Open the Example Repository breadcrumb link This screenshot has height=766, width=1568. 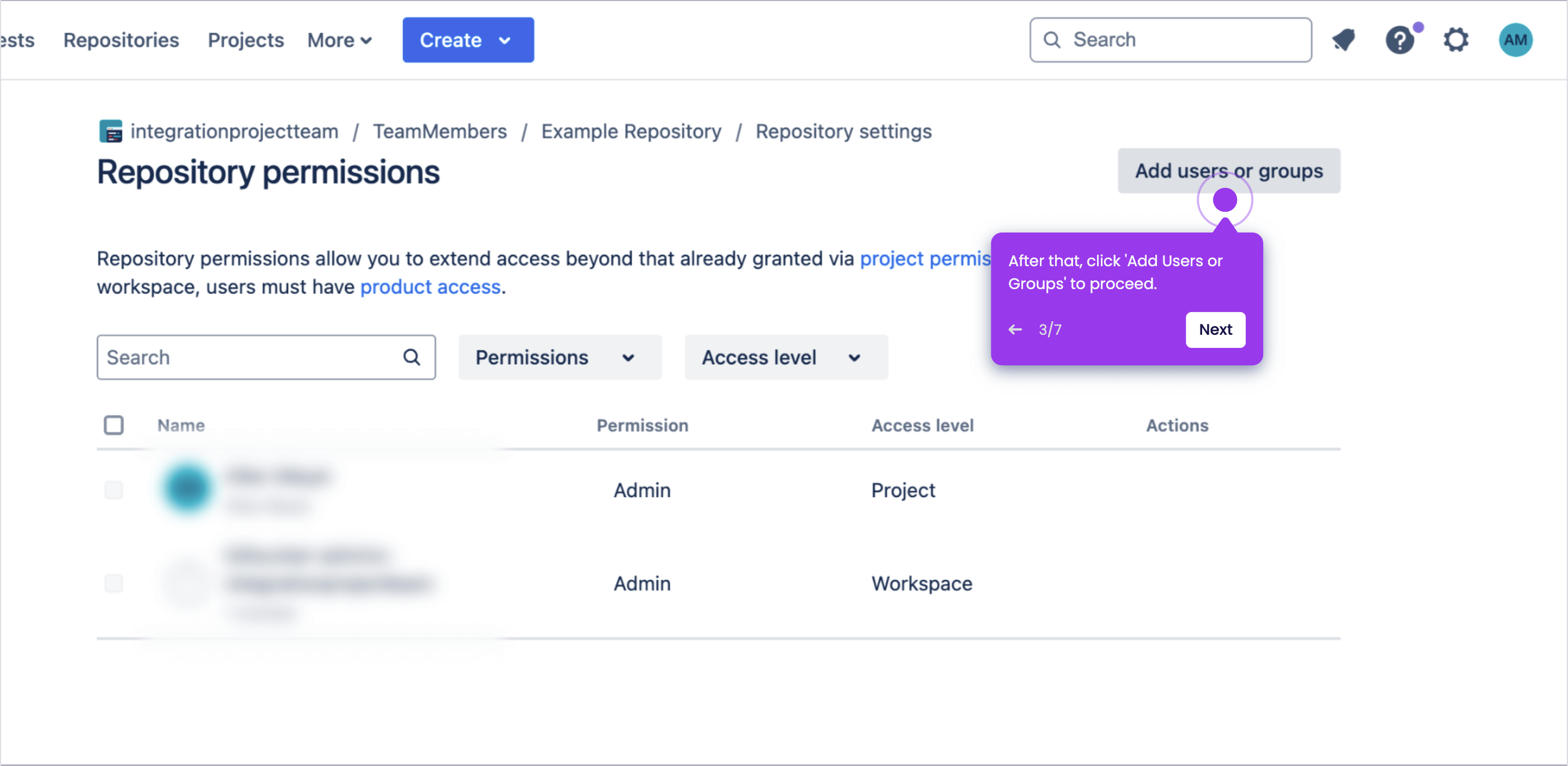pos(631,132)
